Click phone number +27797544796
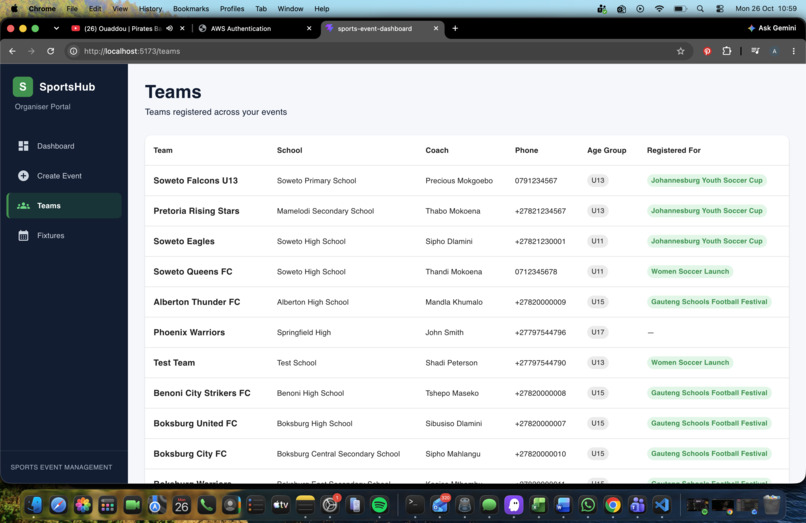 click(x=540, y=332)
